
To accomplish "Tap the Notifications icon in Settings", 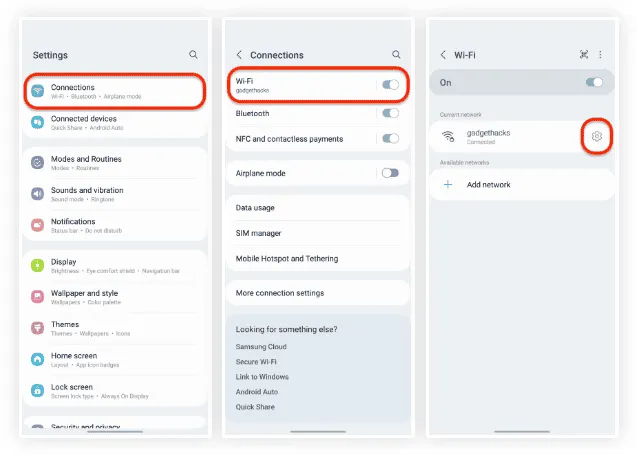I will pyautogui.click(x=38, y=225).
